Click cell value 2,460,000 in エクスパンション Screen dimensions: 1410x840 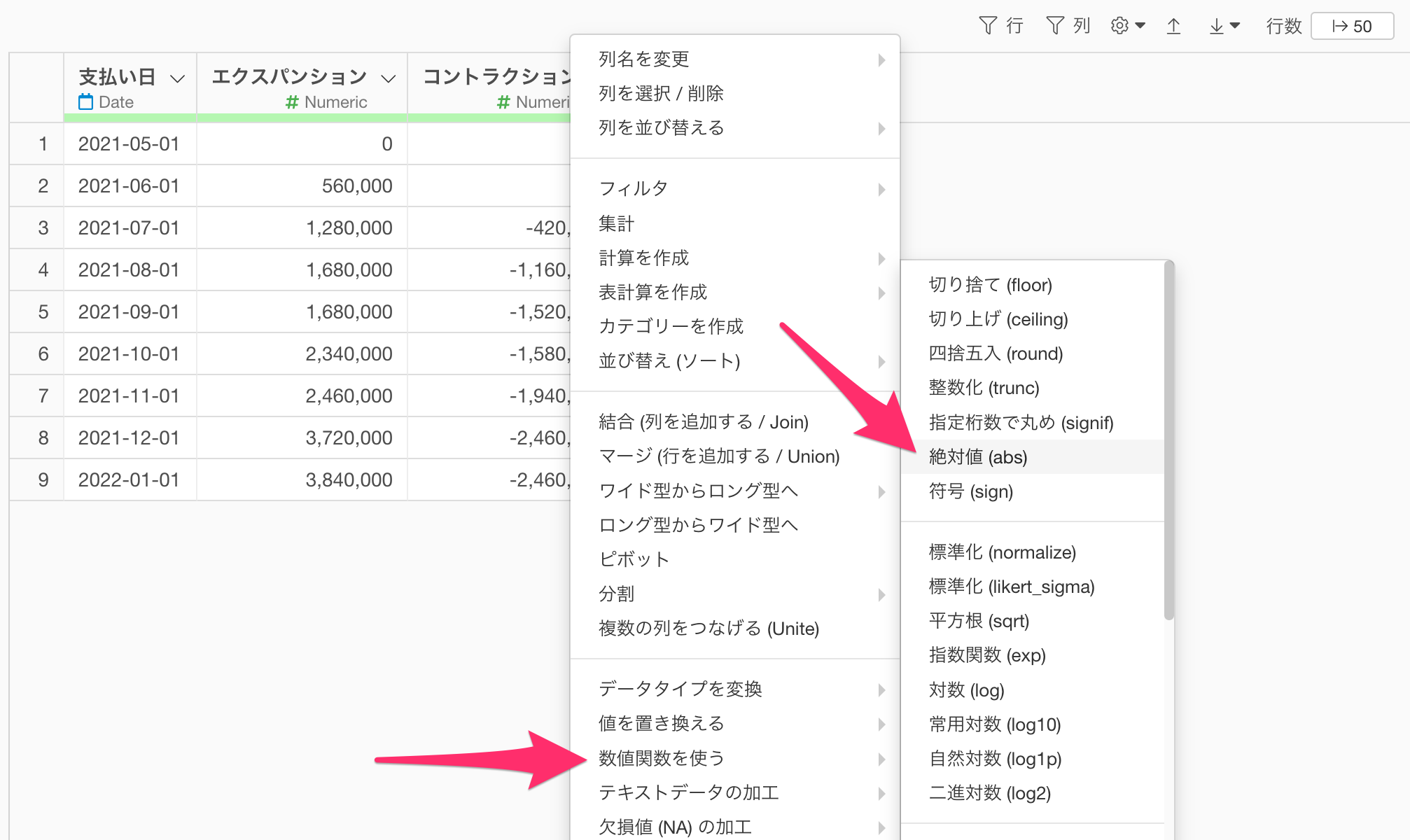[302, 395]
